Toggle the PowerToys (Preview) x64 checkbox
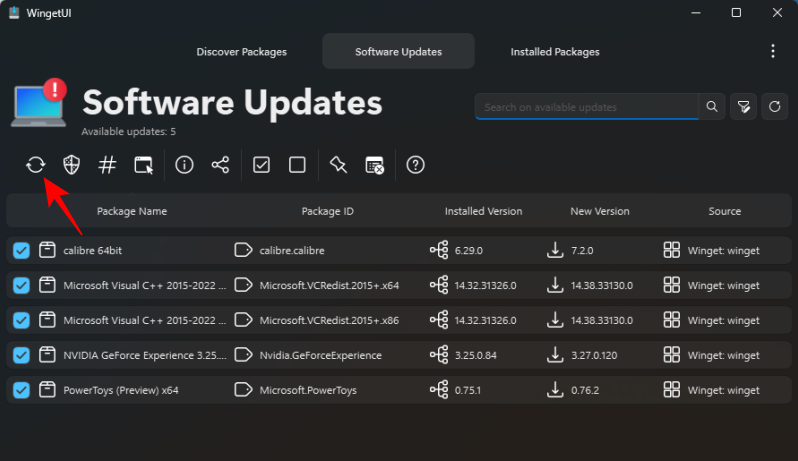 pos(21,390)
